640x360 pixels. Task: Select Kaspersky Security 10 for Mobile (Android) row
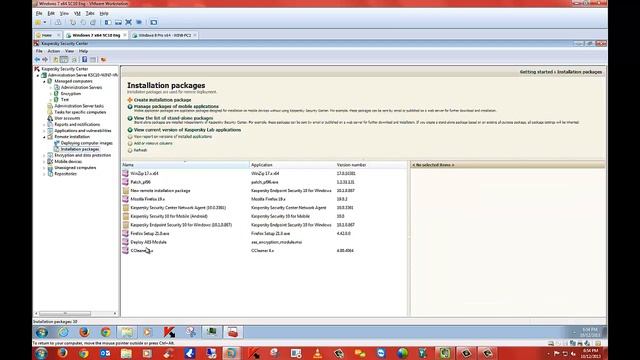[x=264, y=216]
